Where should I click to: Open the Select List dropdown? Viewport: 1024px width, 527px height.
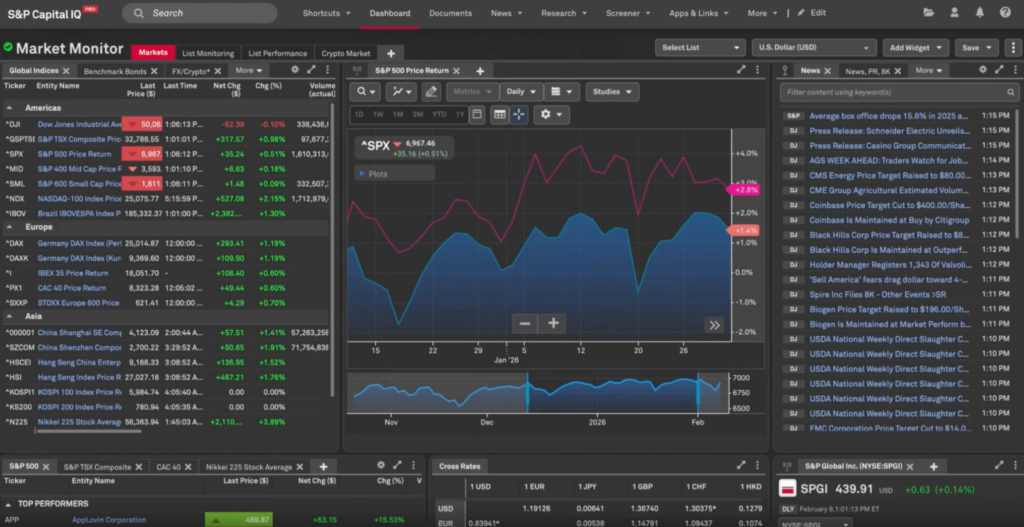coord(700,48)
